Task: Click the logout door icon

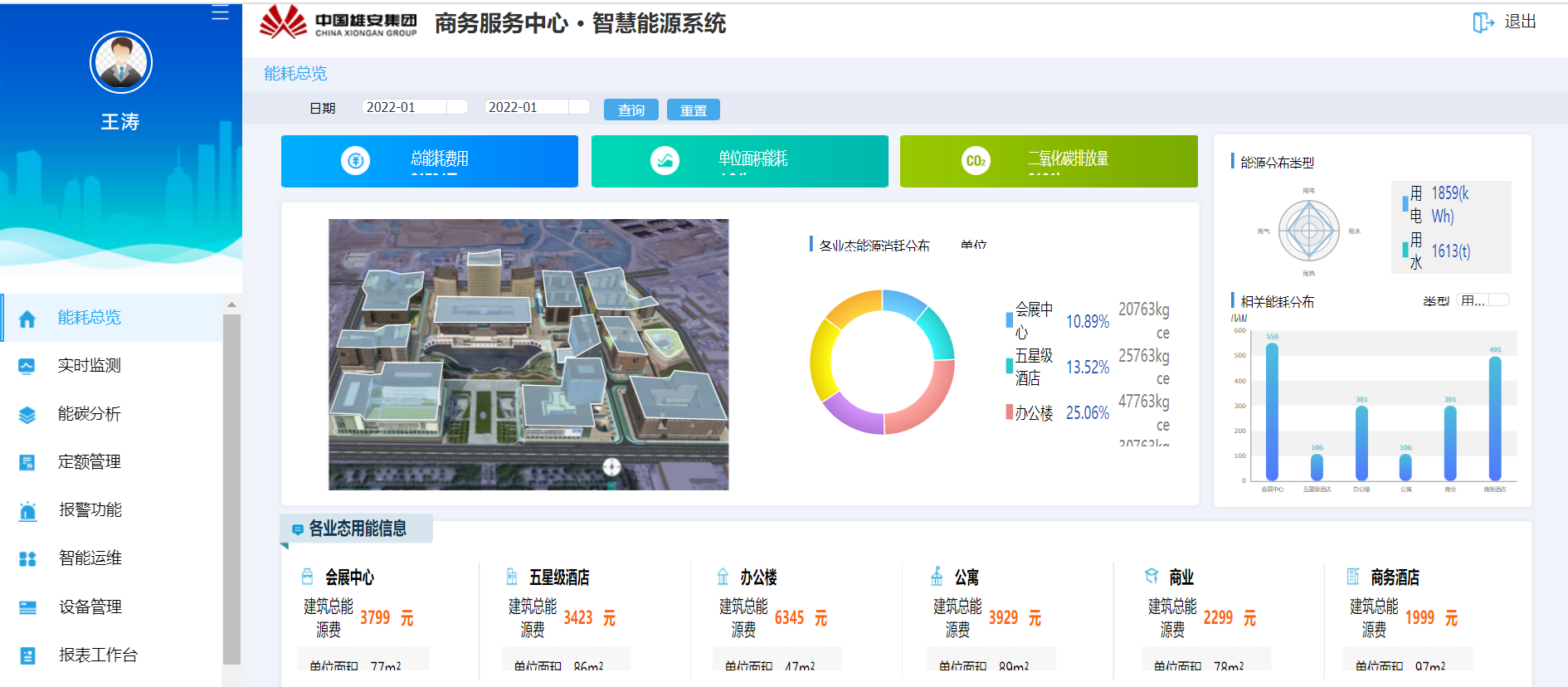Action: click(1483, 22)
